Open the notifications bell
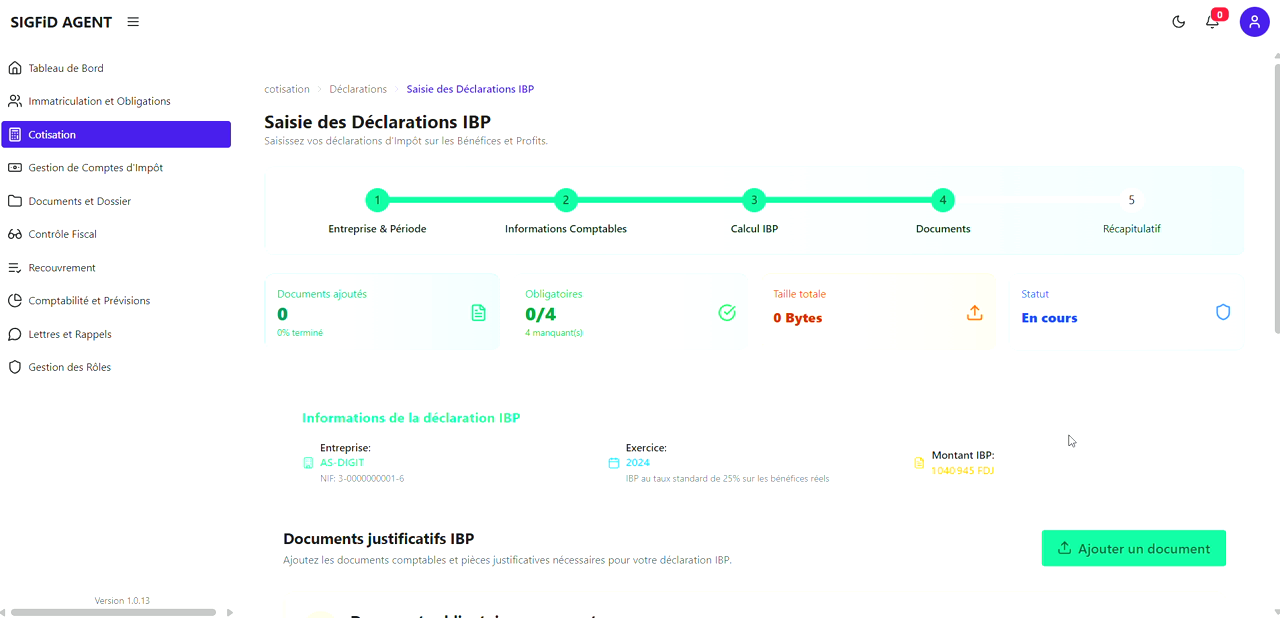The width and height of the screenshot is (1280, 618). 1212,22
